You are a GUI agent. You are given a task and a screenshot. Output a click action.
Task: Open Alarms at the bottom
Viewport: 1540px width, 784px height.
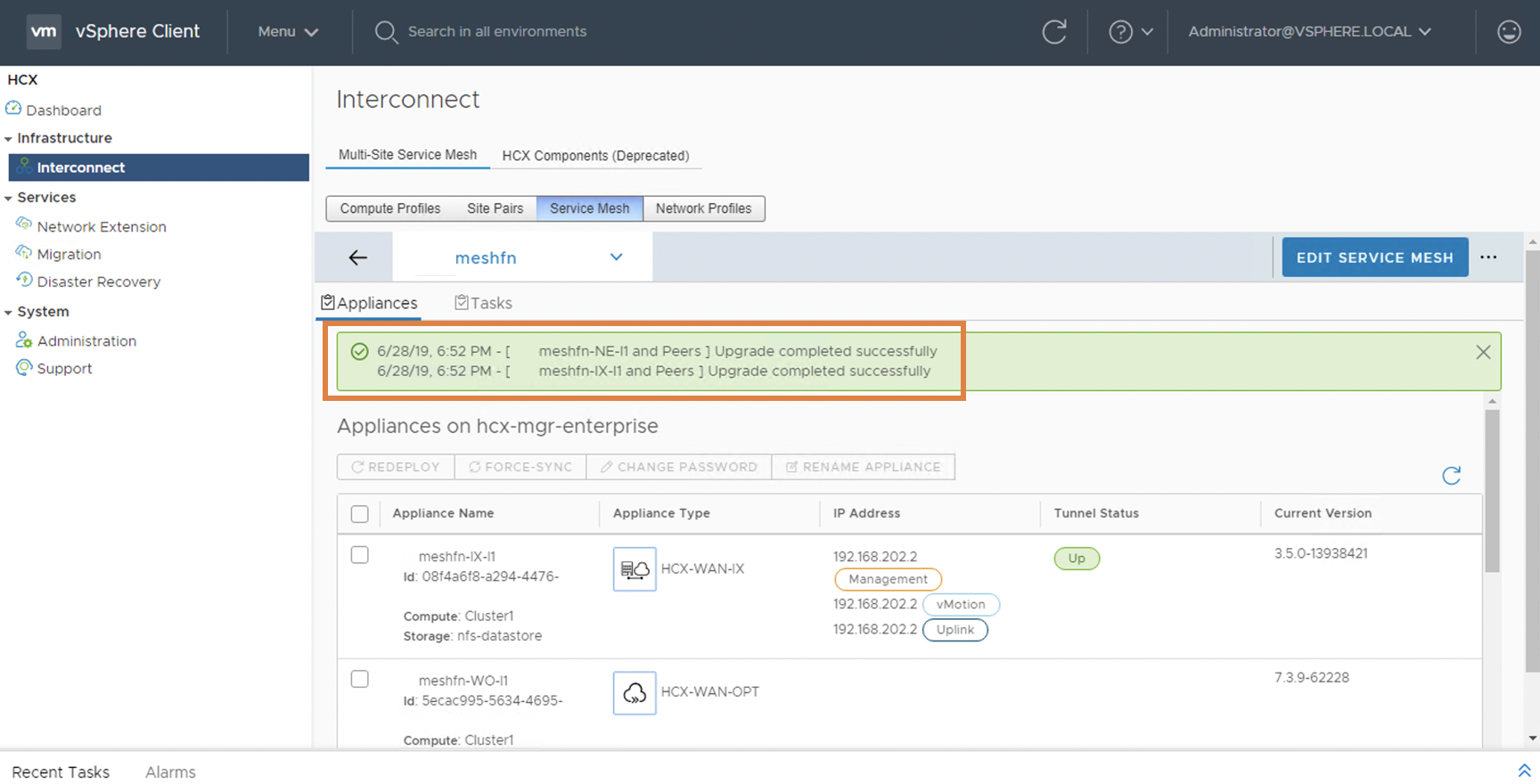tap(170, 772)
